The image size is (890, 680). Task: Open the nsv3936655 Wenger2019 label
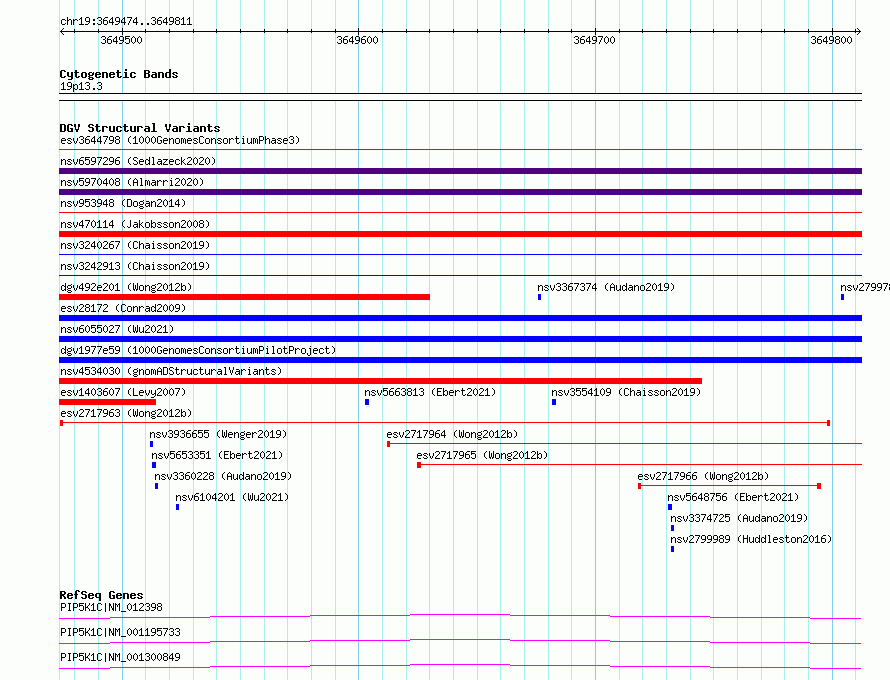(218, 434)
